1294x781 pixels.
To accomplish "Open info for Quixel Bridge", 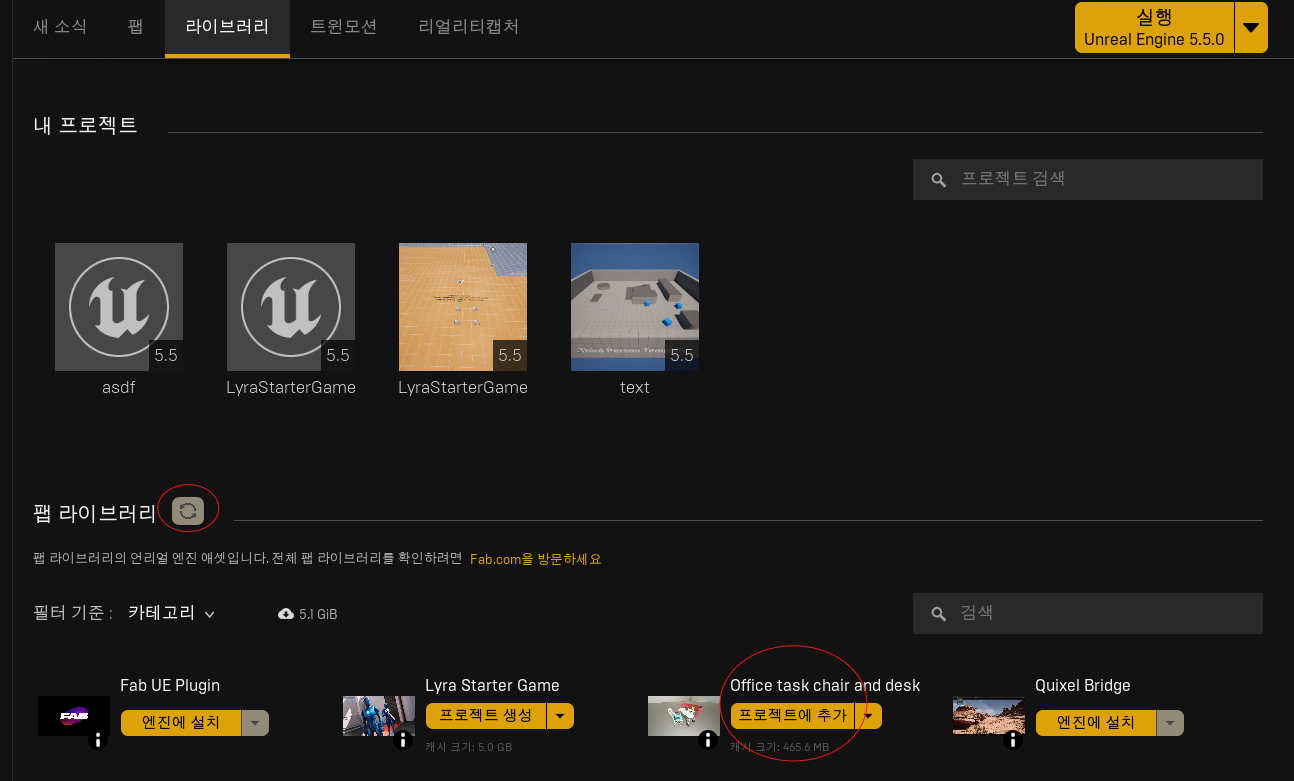I will click(x=1013, y=740).
